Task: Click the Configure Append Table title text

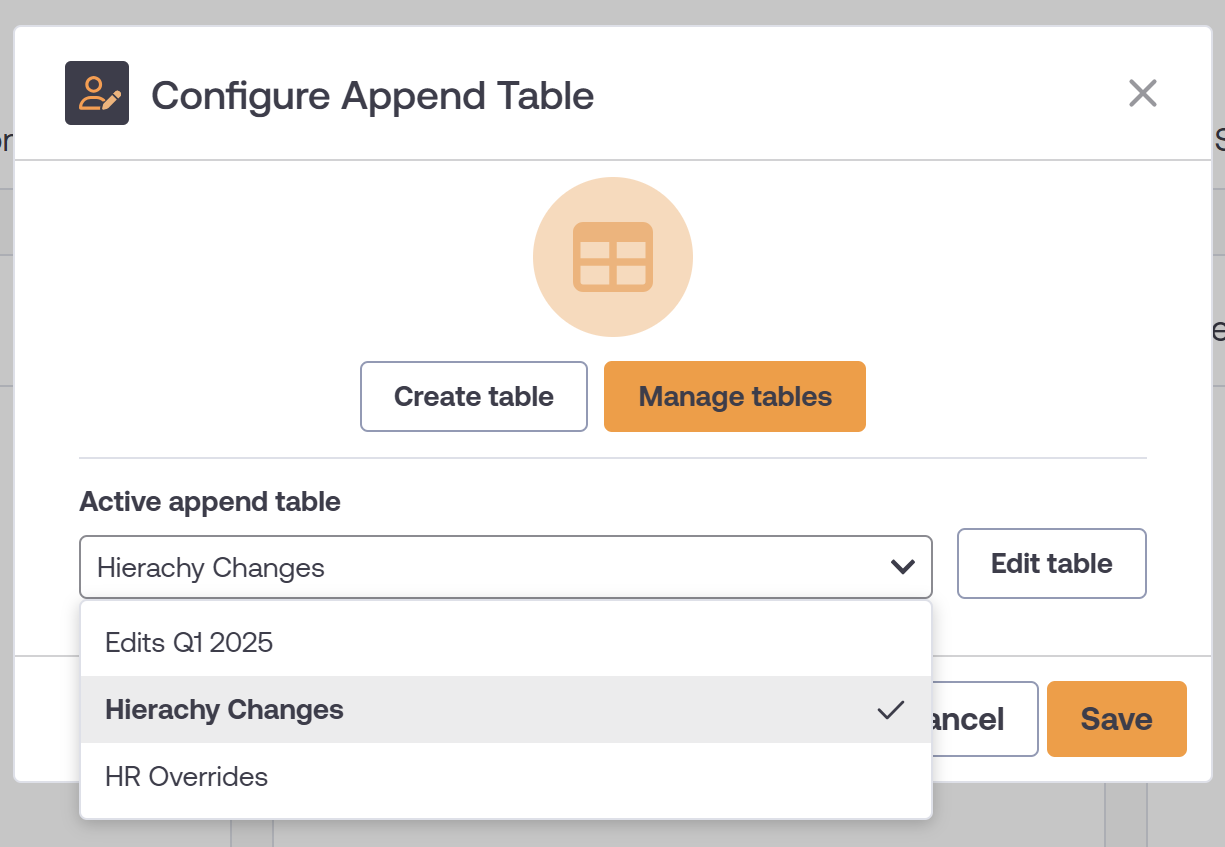Action: pos(373,96)
